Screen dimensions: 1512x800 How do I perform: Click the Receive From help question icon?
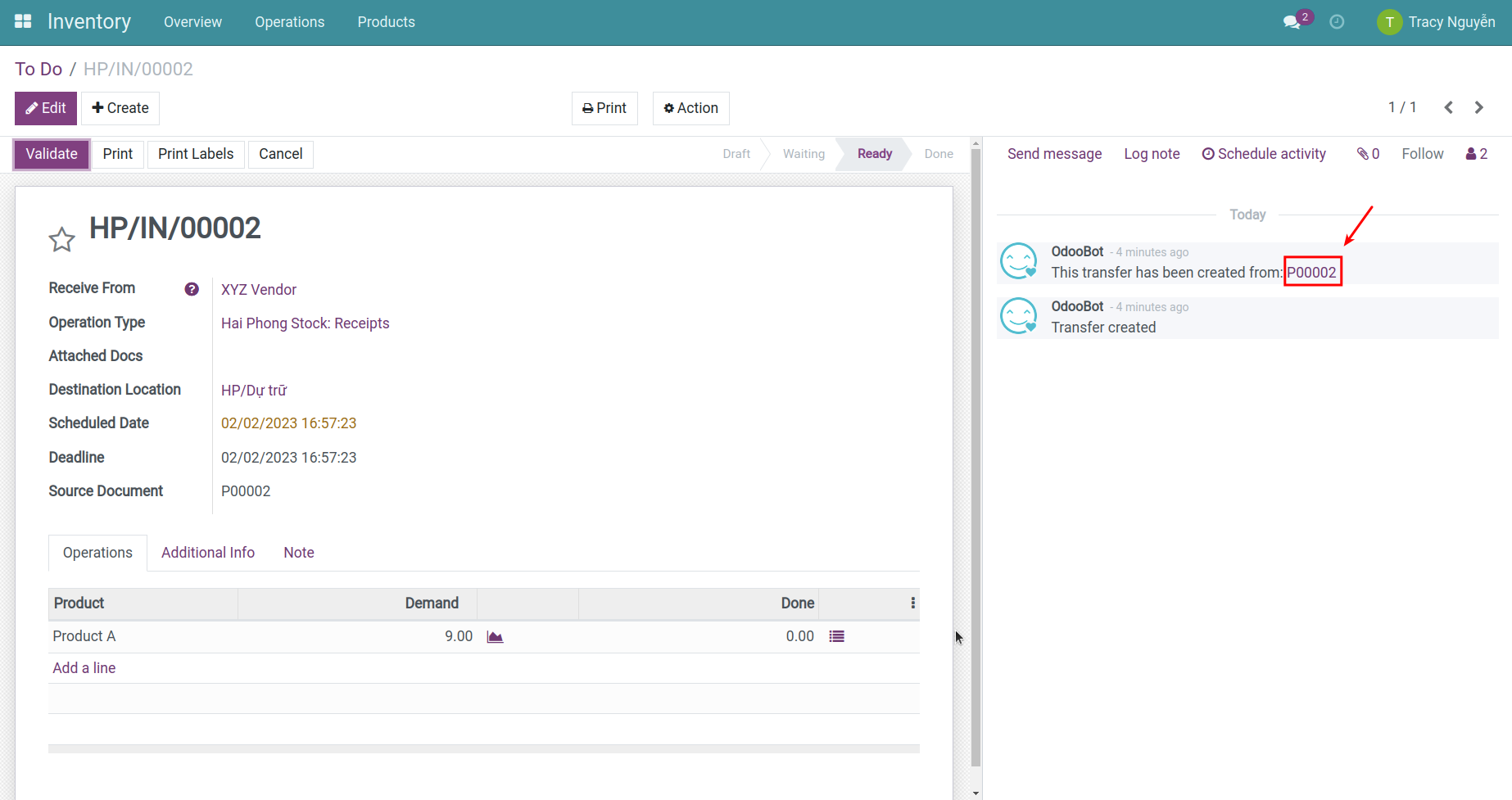pos(192,289)
